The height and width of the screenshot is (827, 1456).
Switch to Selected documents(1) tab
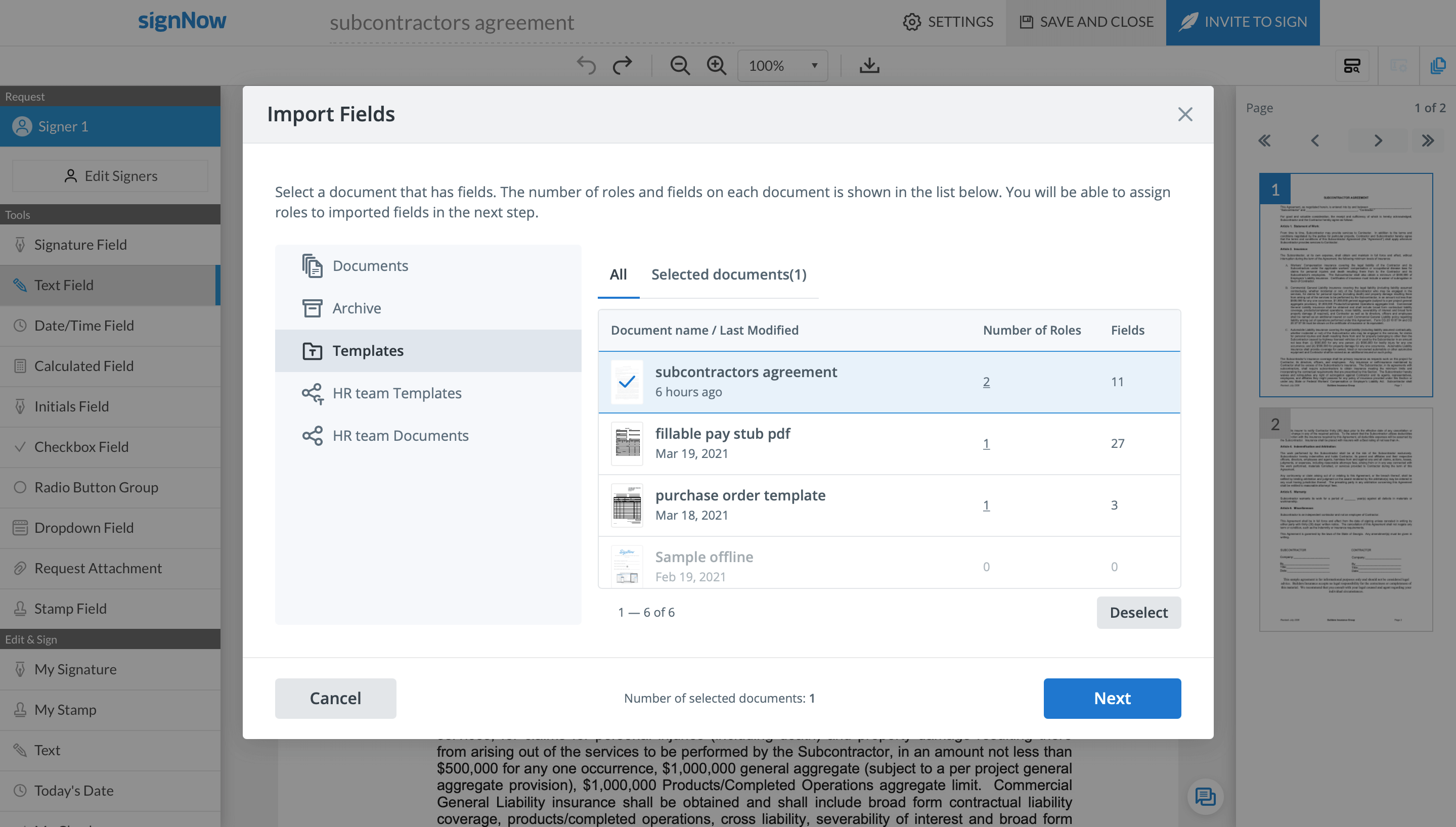point(728,274)
